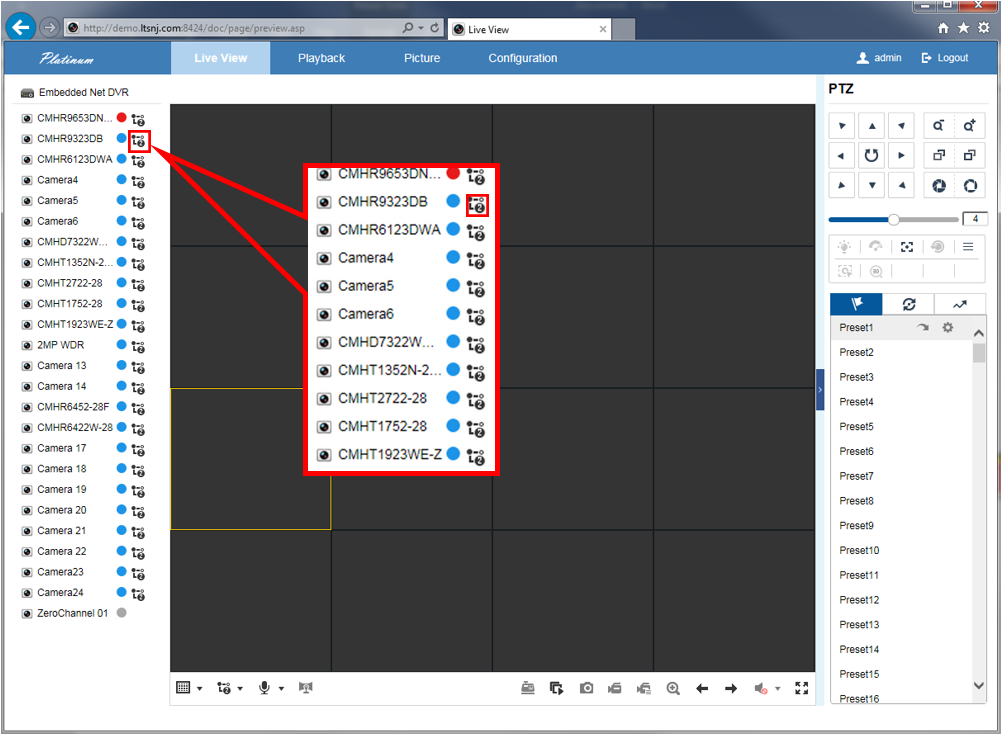Screen dimensions: 1001x734
Task: Toggle full screen view mode
Action: [801, 688]
